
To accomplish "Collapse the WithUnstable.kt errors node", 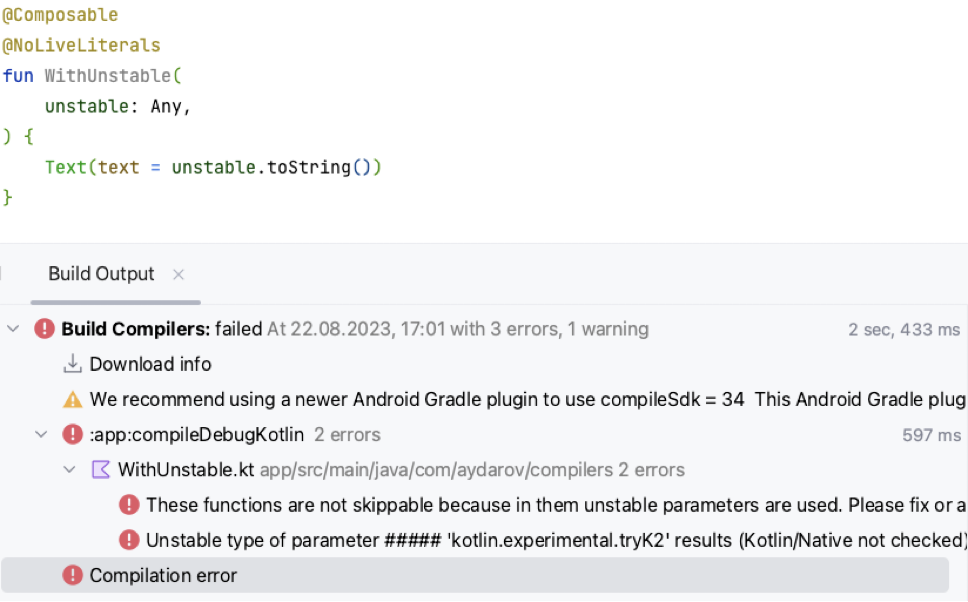I will pos(69,470).
